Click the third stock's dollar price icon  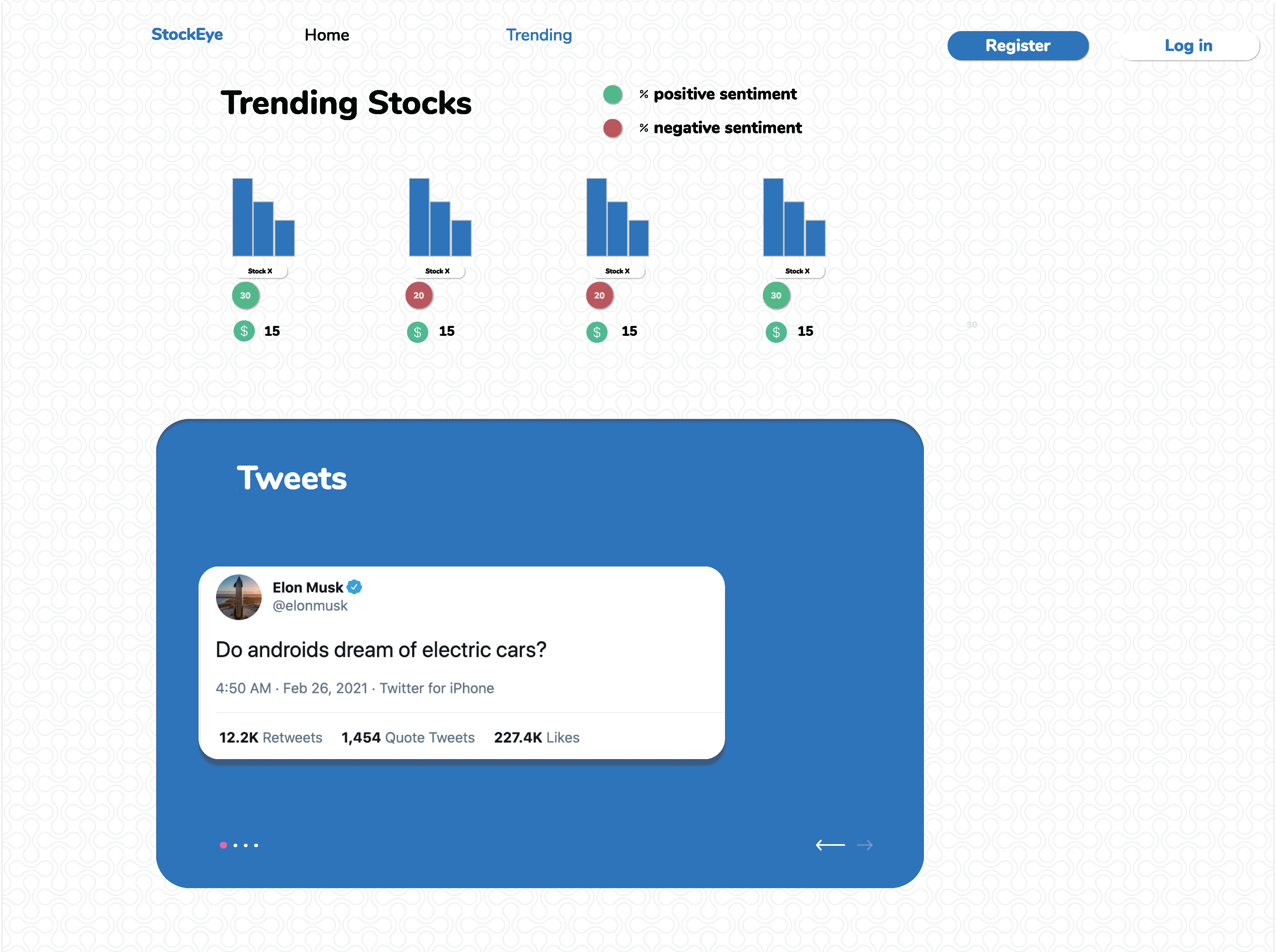click(597, 332)
